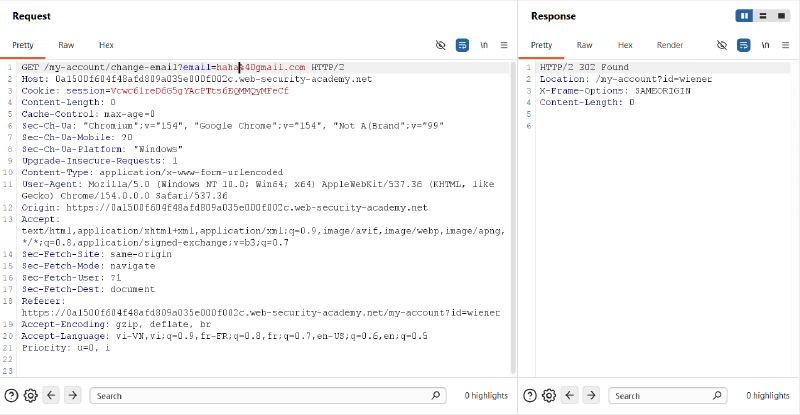Click the Priority header line
800x415 pixels.
(65, 348)
